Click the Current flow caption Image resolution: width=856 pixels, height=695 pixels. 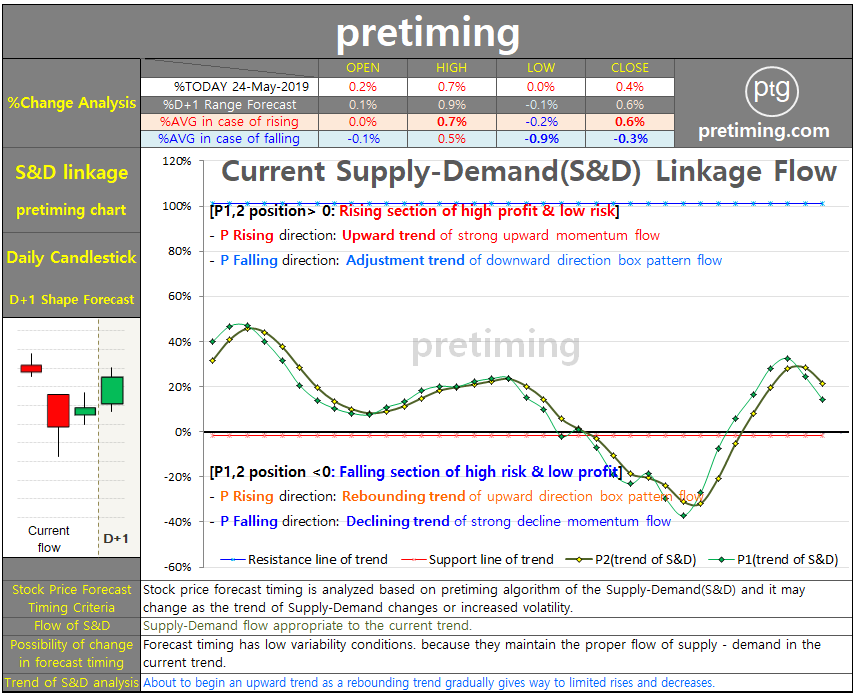(49, 539)
